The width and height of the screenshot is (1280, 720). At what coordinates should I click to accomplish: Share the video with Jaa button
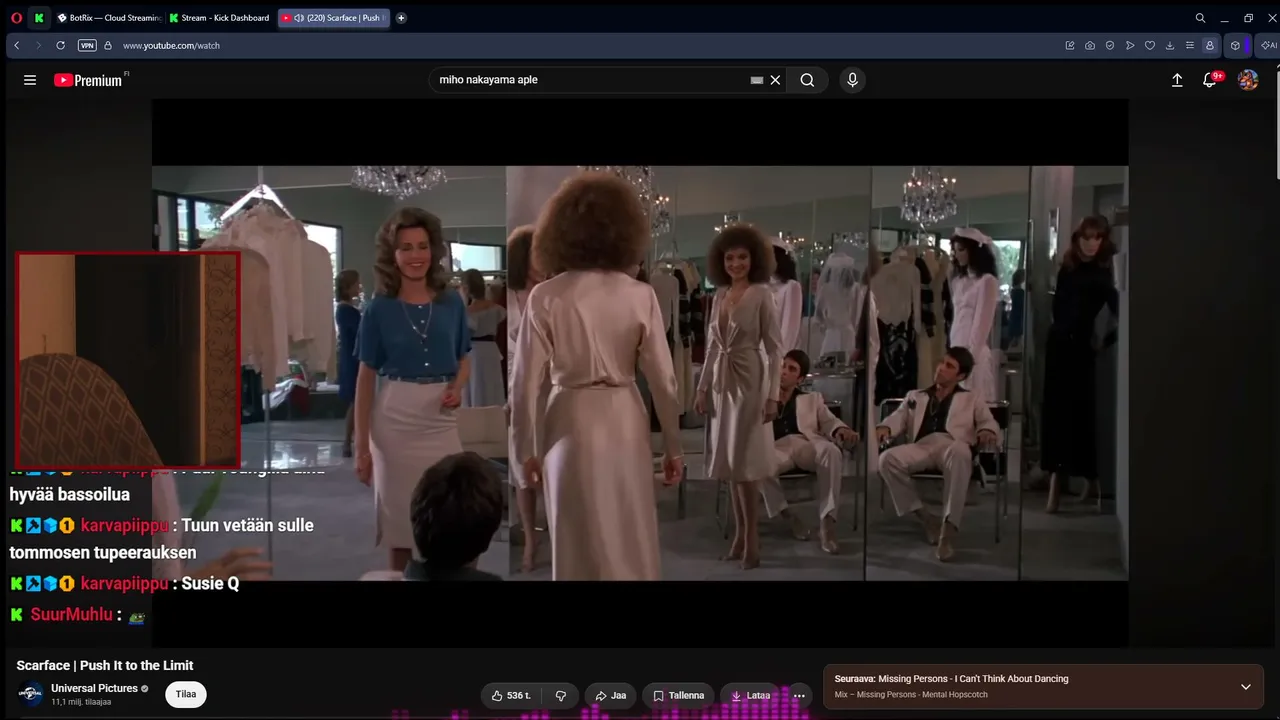(x=610, y=696)
